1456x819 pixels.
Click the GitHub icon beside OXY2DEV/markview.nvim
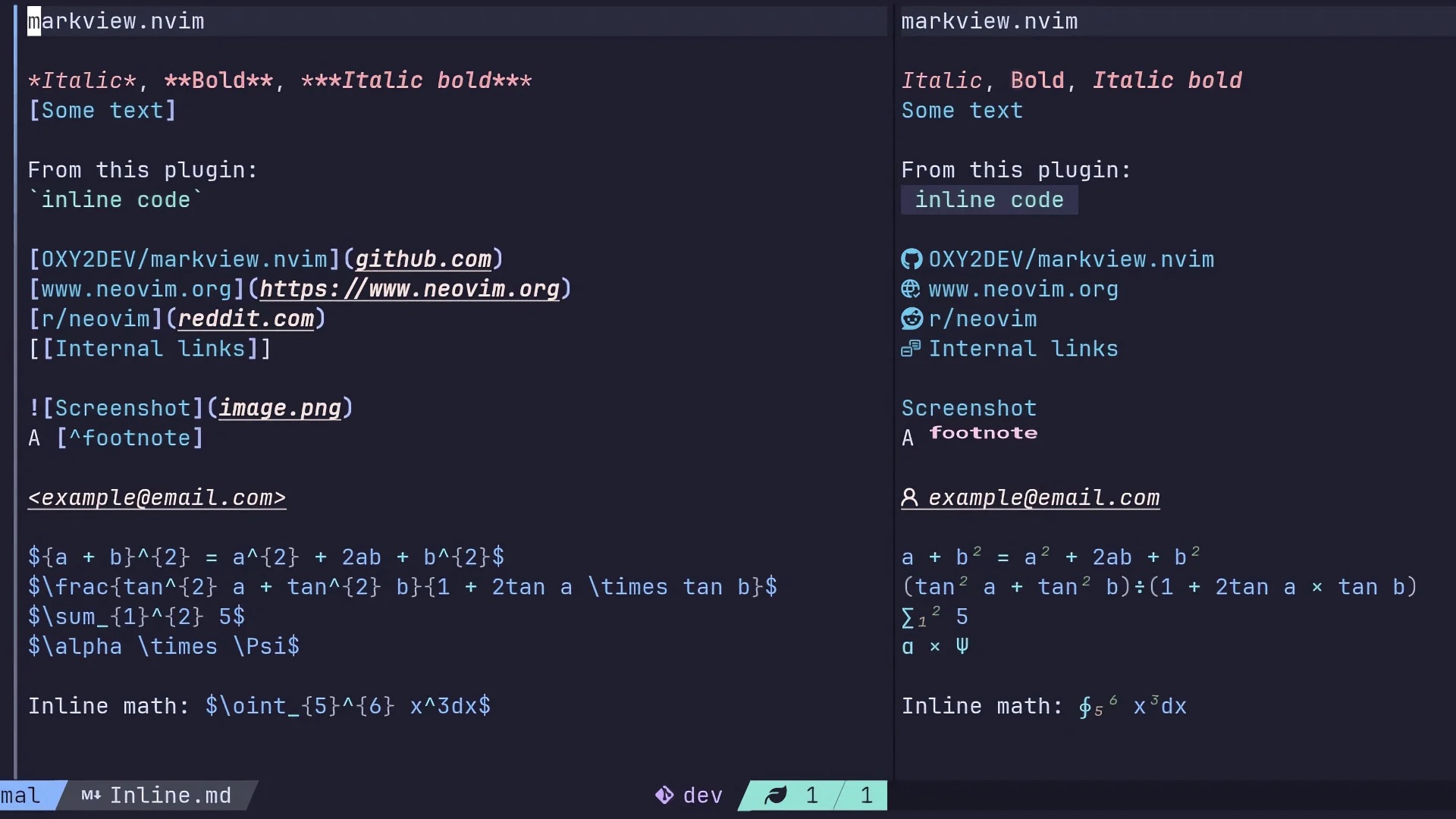coord(911,259)
